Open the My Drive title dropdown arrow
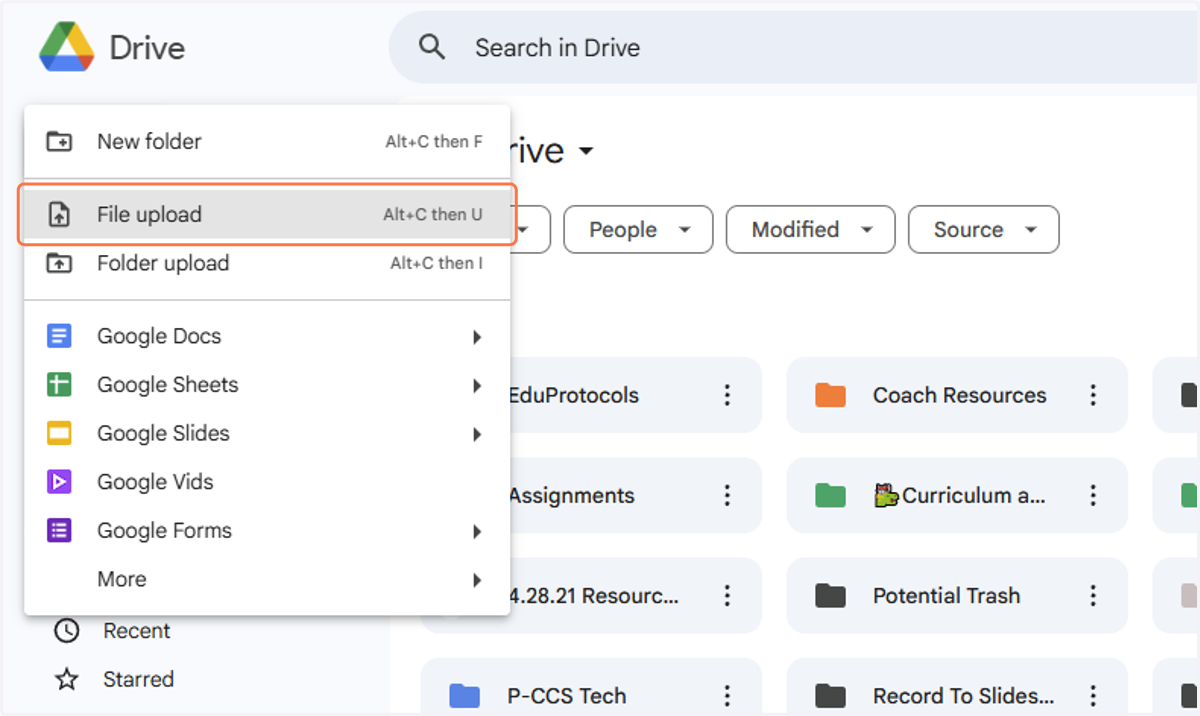This screenshot has width=1200, height=716. coord(587,152)
